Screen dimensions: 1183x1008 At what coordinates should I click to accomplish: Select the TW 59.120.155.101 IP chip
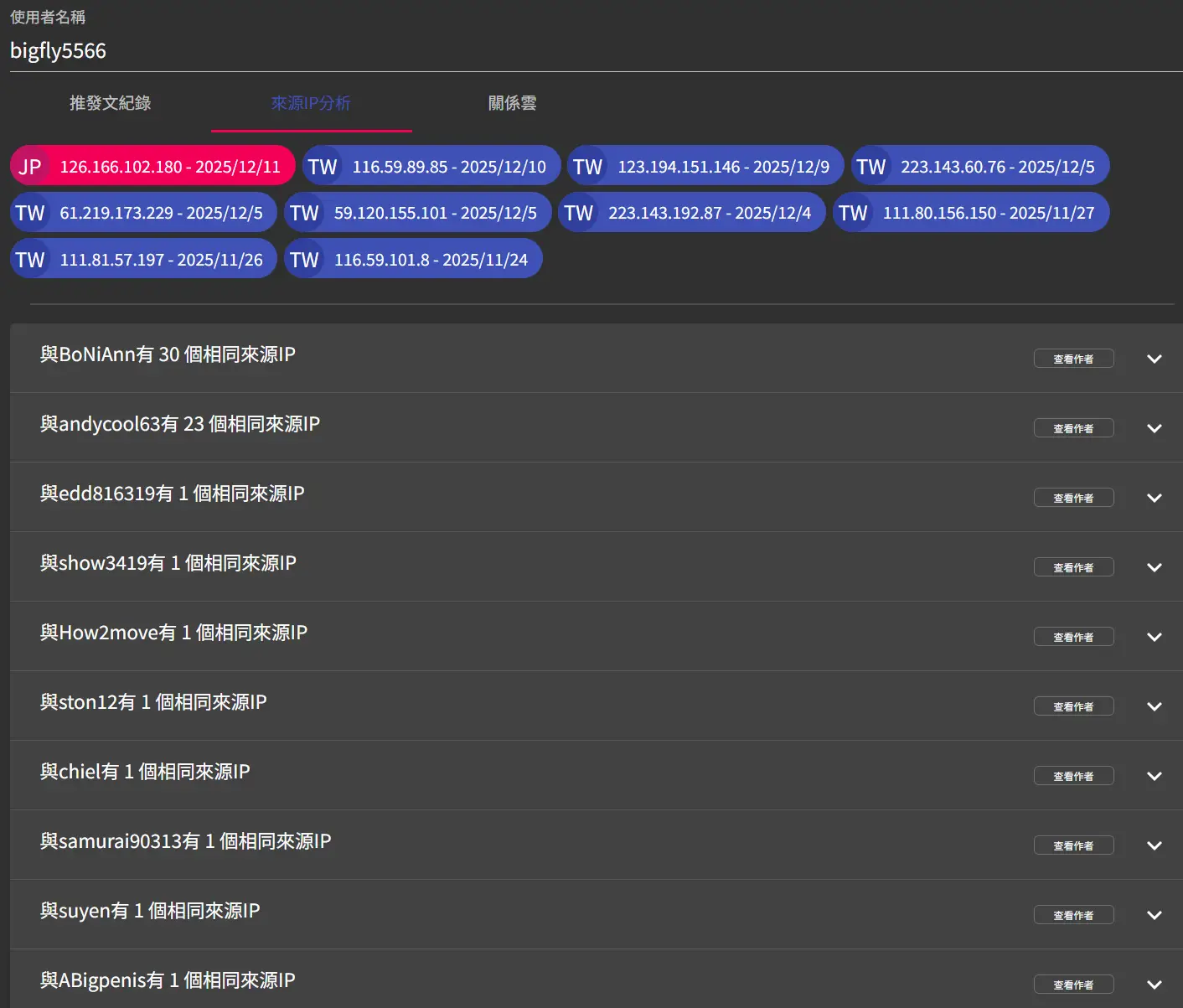(417, 213)
